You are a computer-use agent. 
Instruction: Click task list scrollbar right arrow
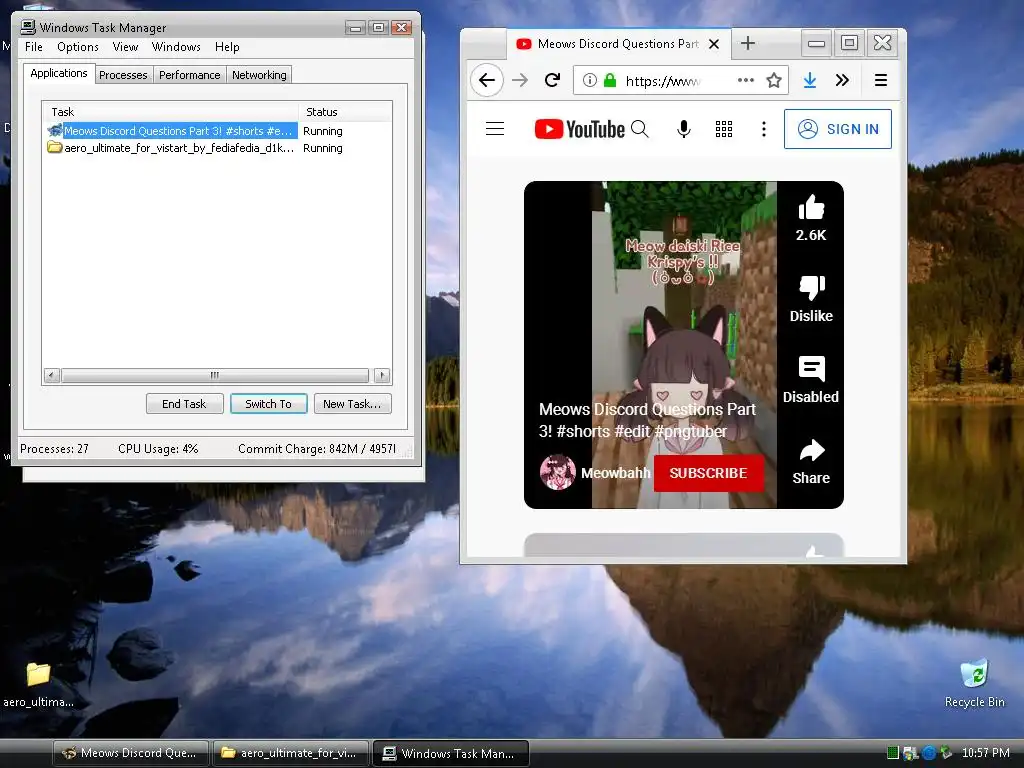[x=382, y=375]
